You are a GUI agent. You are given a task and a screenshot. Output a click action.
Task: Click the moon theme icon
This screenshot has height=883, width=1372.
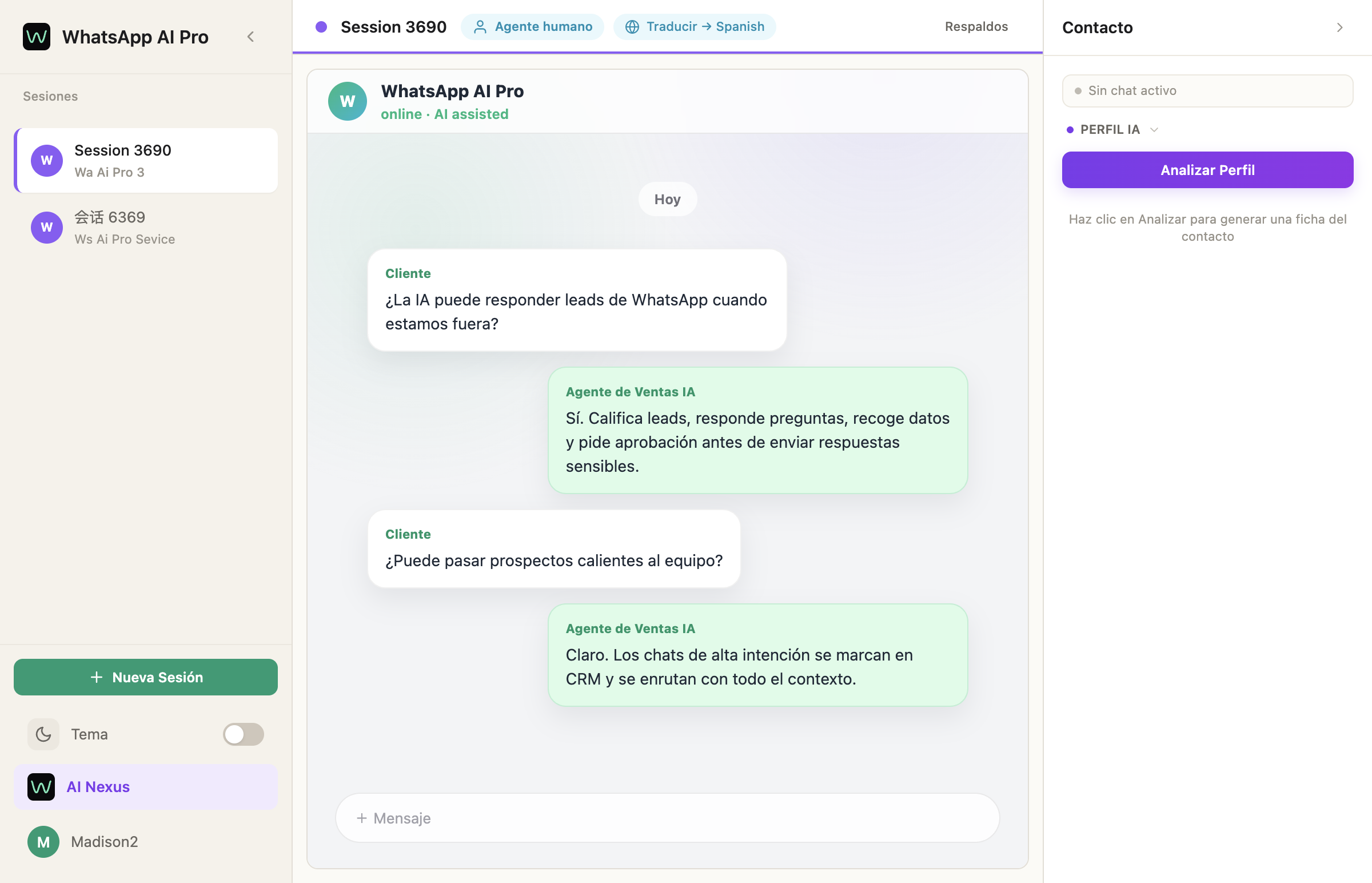tap(43, 734)
